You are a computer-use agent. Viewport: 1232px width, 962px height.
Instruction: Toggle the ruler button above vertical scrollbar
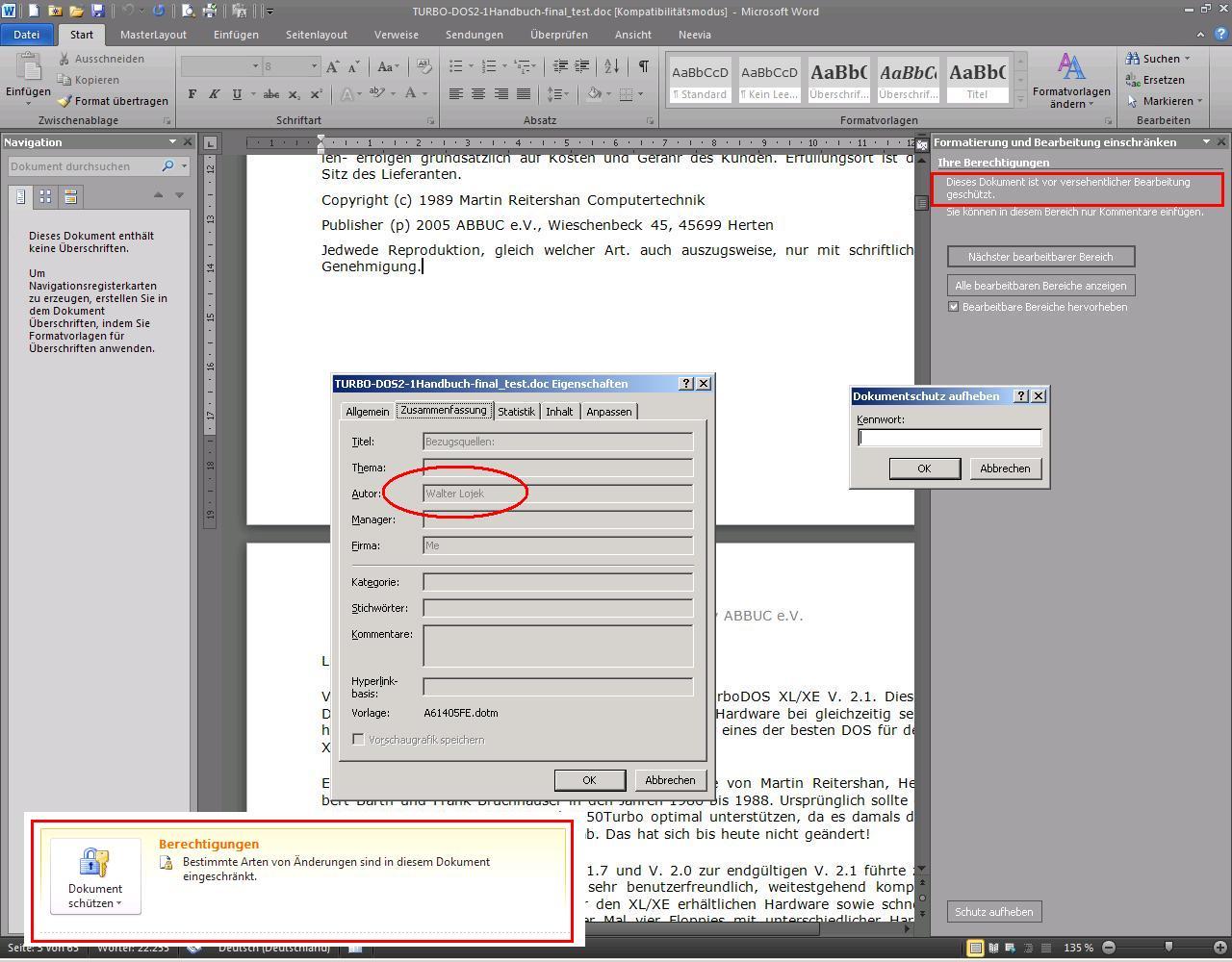click(921, 145)
